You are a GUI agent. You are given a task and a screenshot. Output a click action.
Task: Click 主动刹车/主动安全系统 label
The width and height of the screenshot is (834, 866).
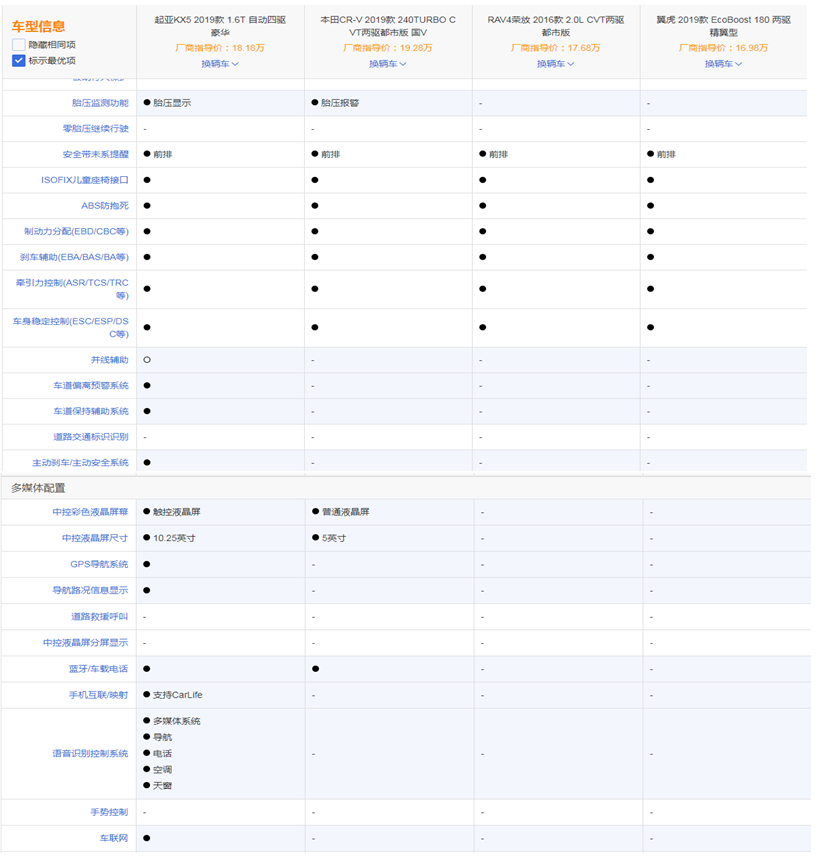click(80, 463)
